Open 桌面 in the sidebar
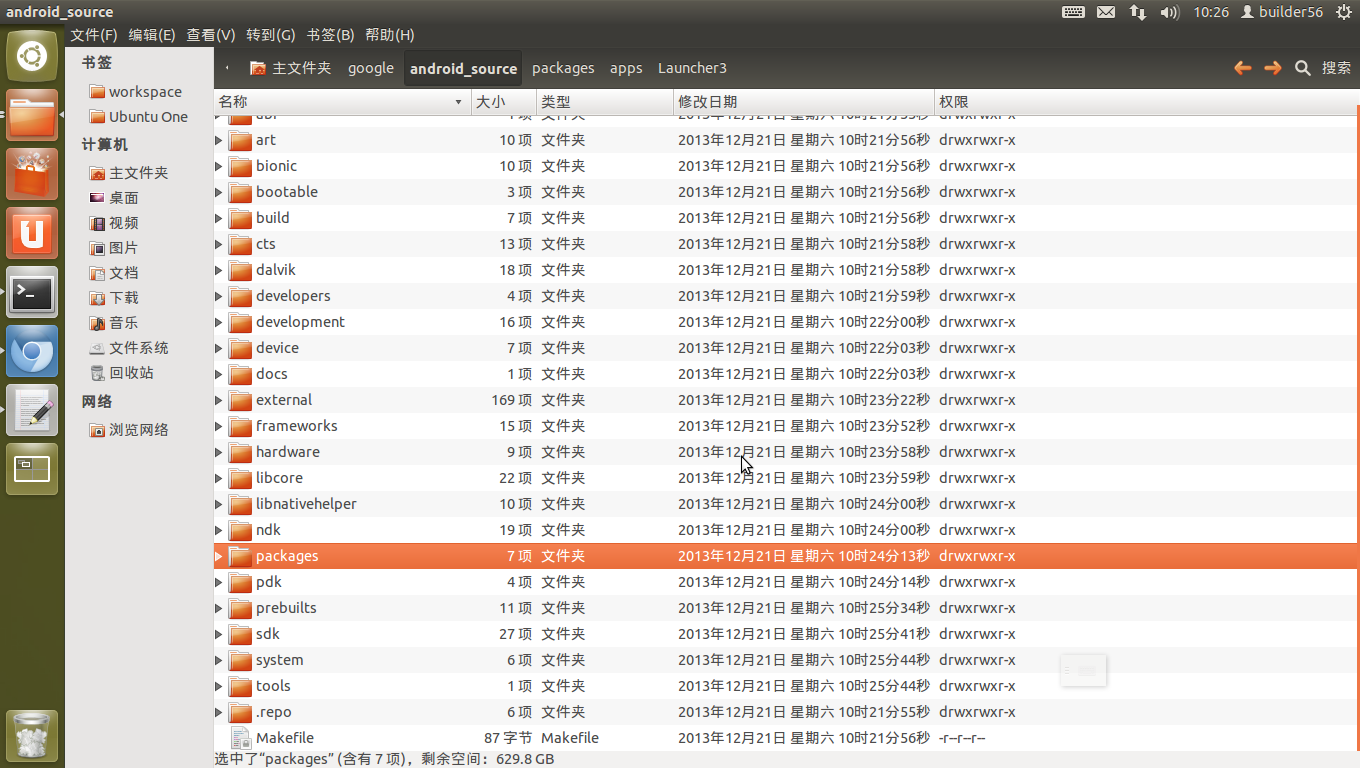The image size is (1360, 768). point(114,198)
